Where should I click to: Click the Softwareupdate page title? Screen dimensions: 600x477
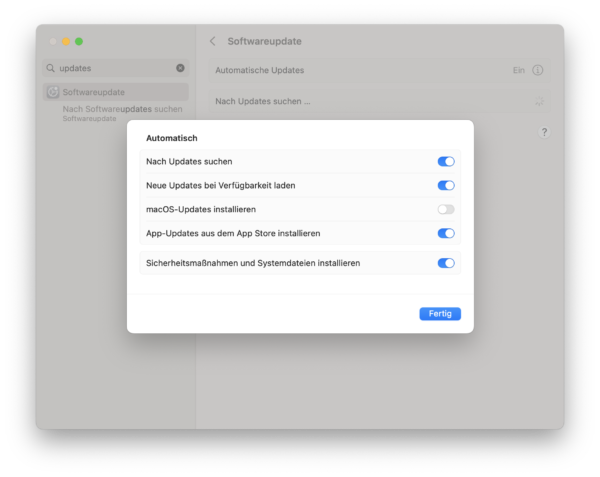coord(264,41)
